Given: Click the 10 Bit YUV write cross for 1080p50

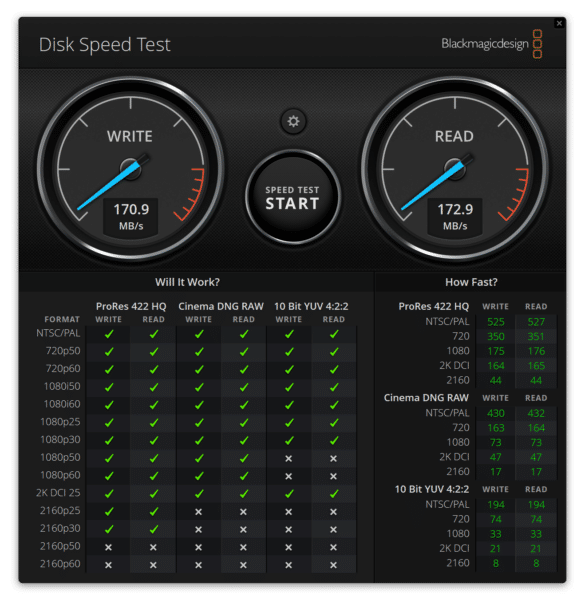Looking at the screenshot, I should [x=288, y=459].
